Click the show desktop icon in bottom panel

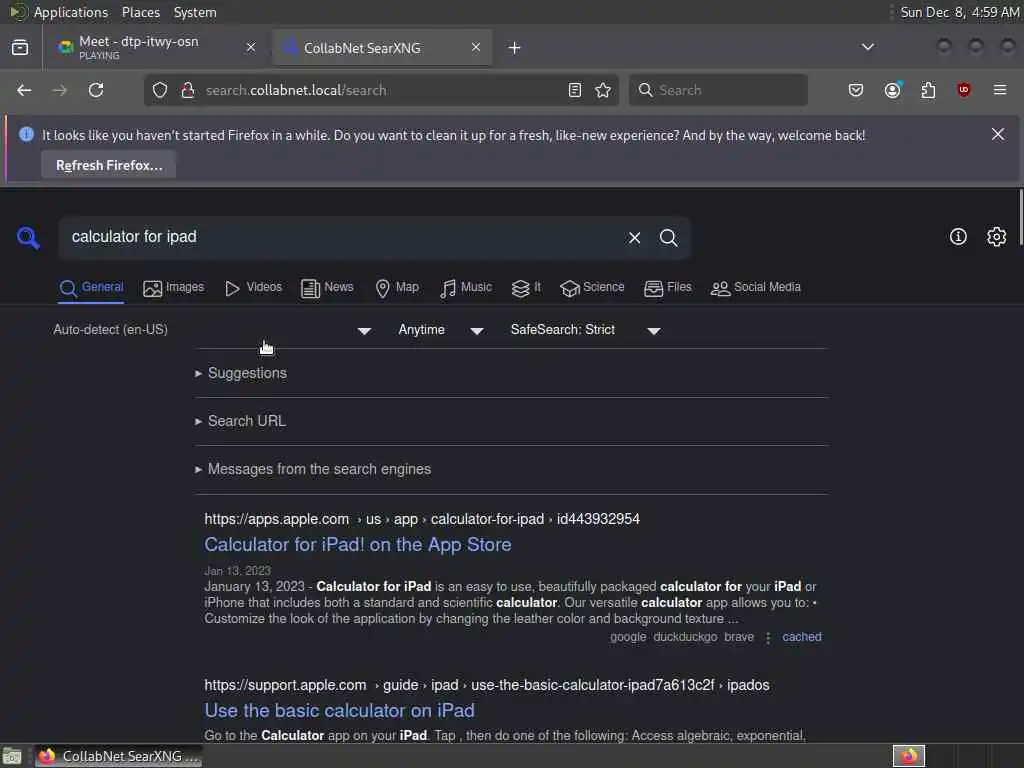point(12,757)
